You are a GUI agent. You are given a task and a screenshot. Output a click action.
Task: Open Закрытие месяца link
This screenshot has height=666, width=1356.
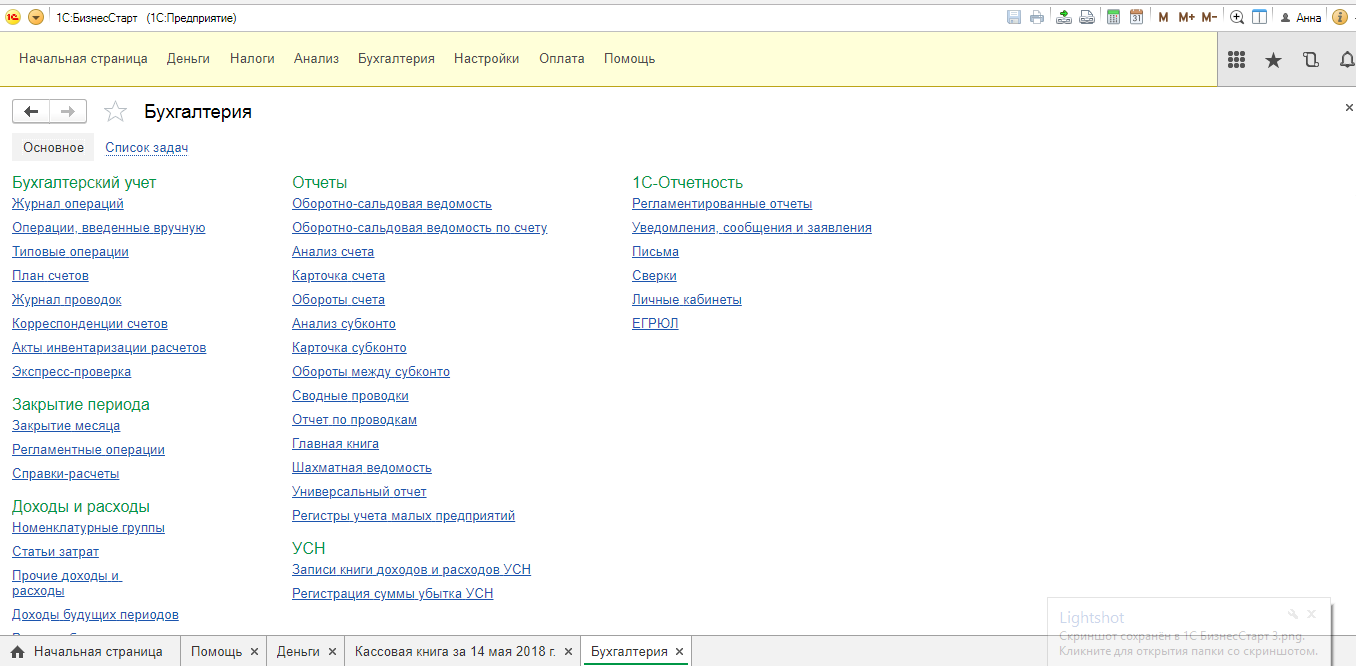click(x=66, y=425)
